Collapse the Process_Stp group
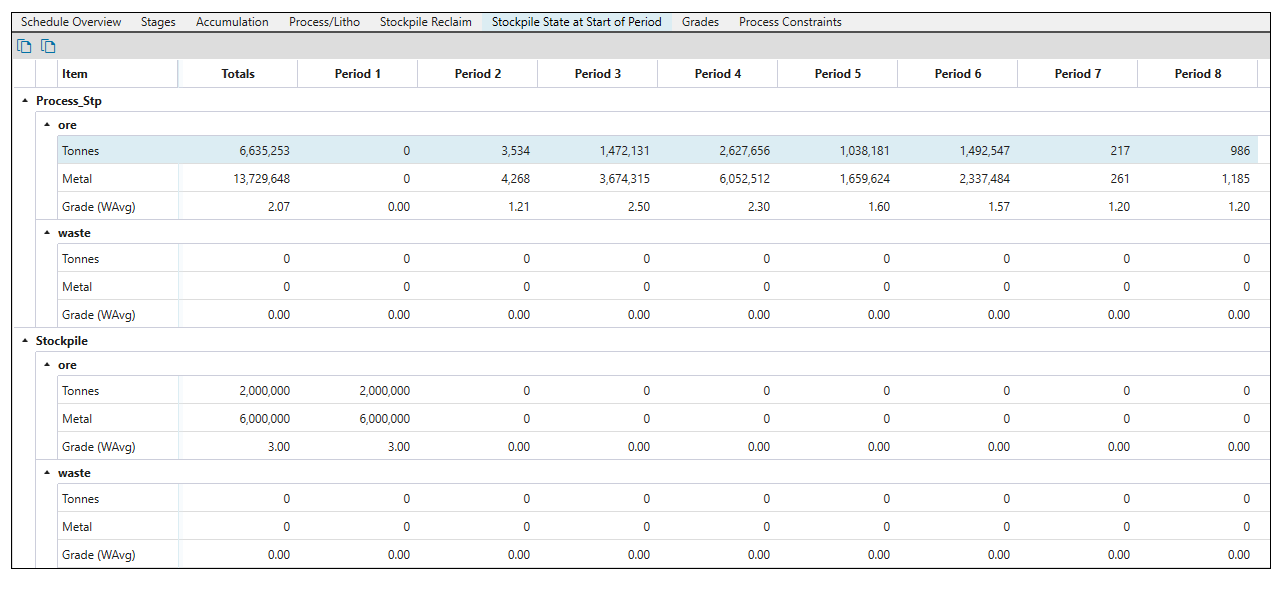1284x590 pixels. (x=25, y=101)
